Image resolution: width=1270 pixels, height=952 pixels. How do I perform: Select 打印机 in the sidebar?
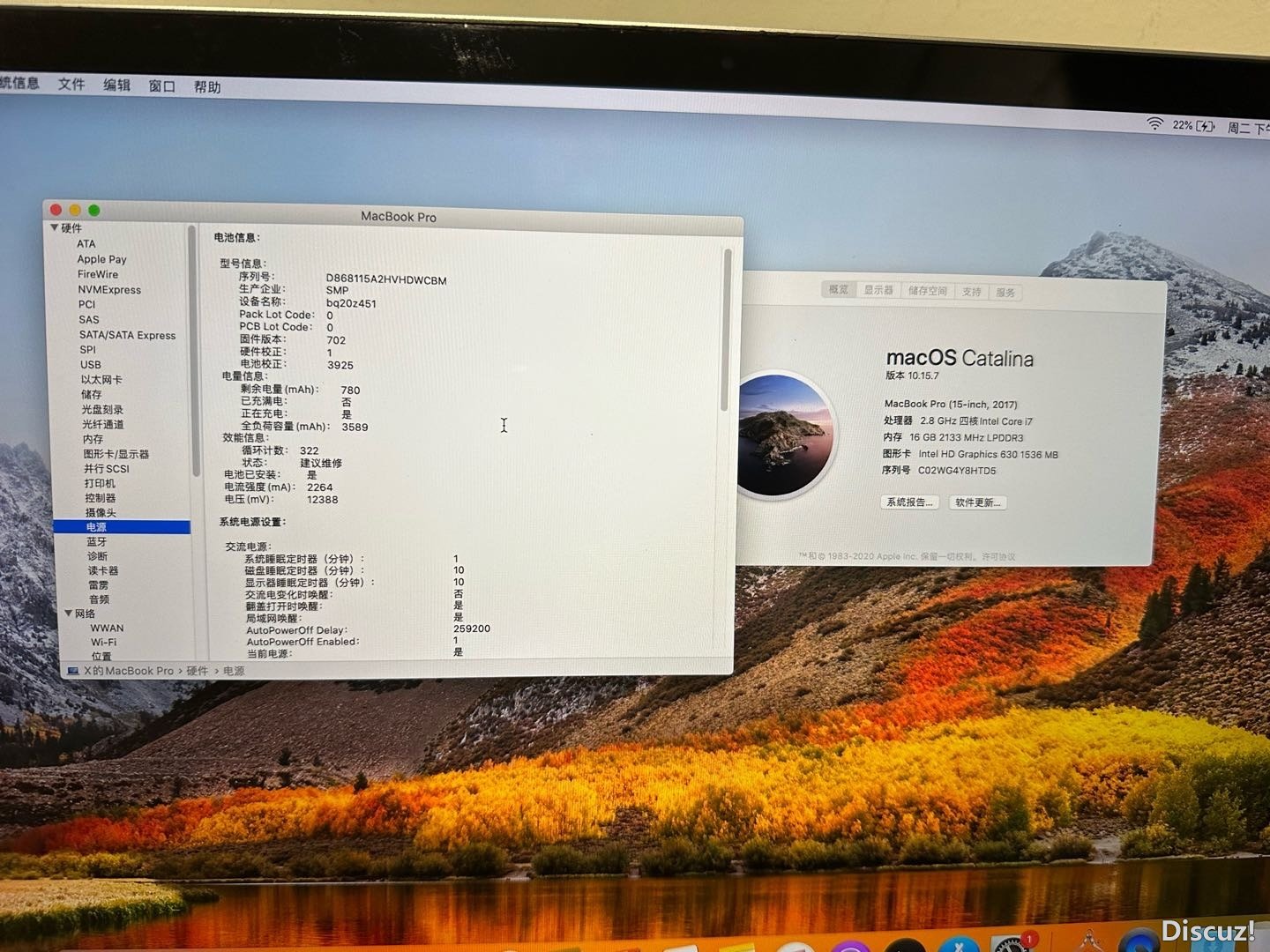100,483
